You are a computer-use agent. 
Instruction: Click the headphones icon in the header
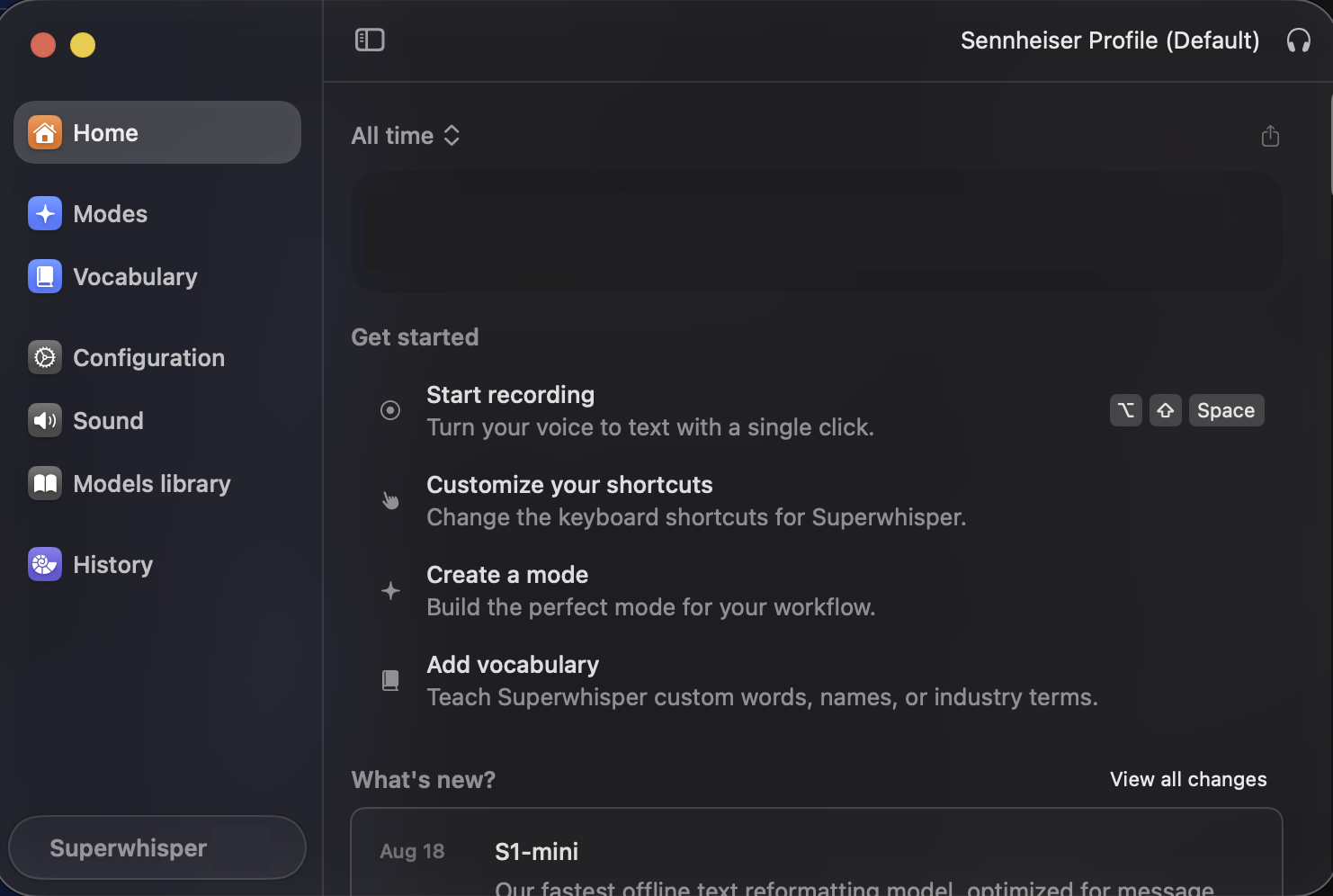1298,40
